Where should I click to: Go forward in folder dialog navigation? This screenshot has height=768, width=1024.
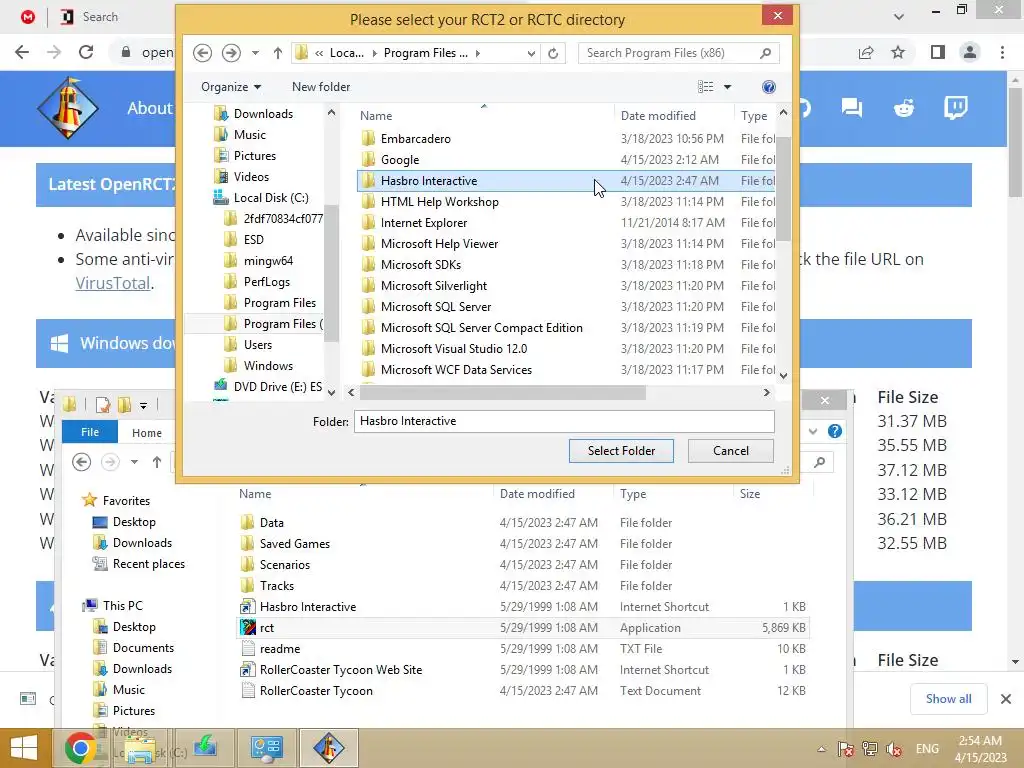tap(231, 53)
